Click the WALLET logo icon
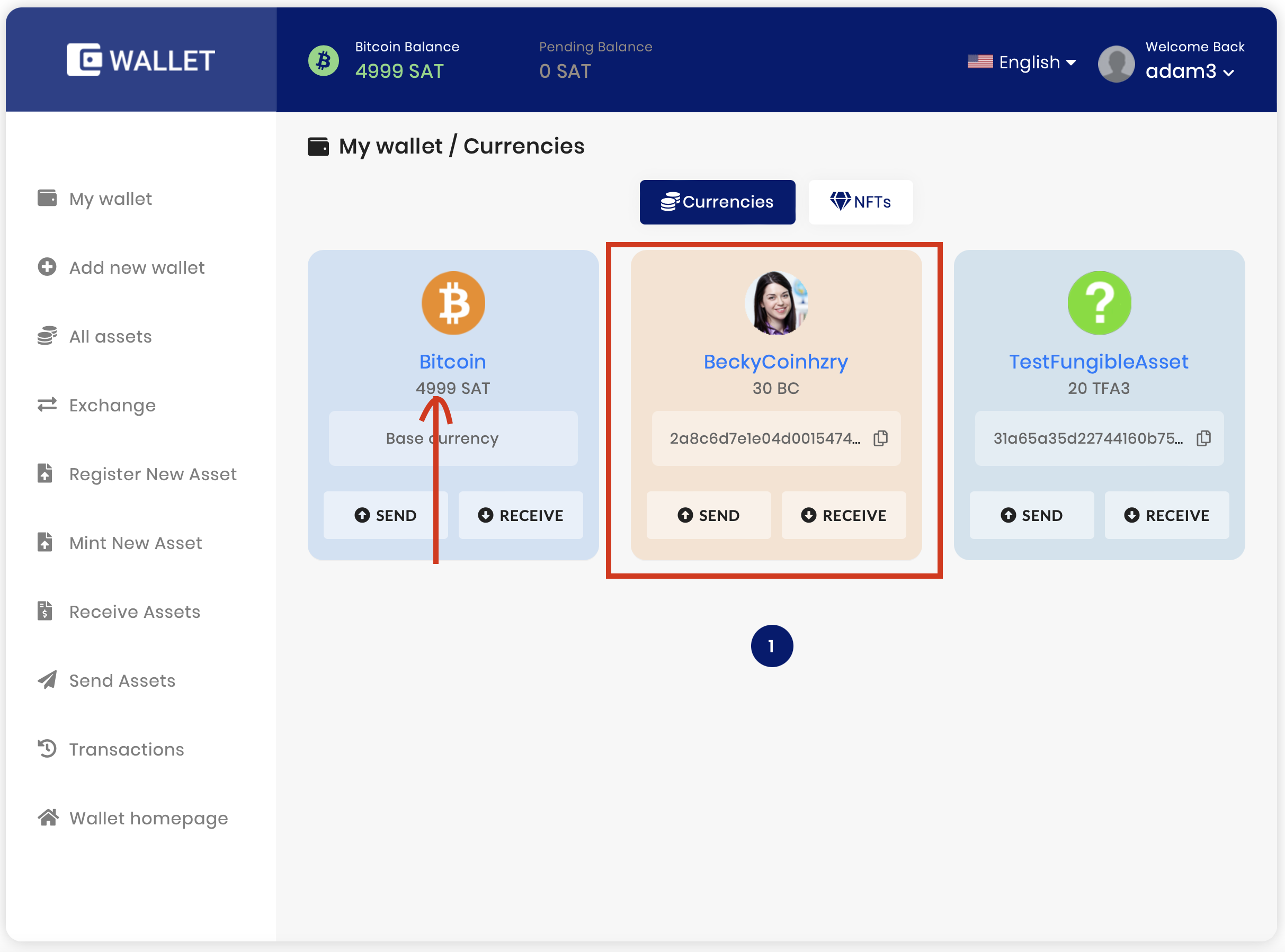This screenshot has height=952, width=1285. tap(84, 59)
